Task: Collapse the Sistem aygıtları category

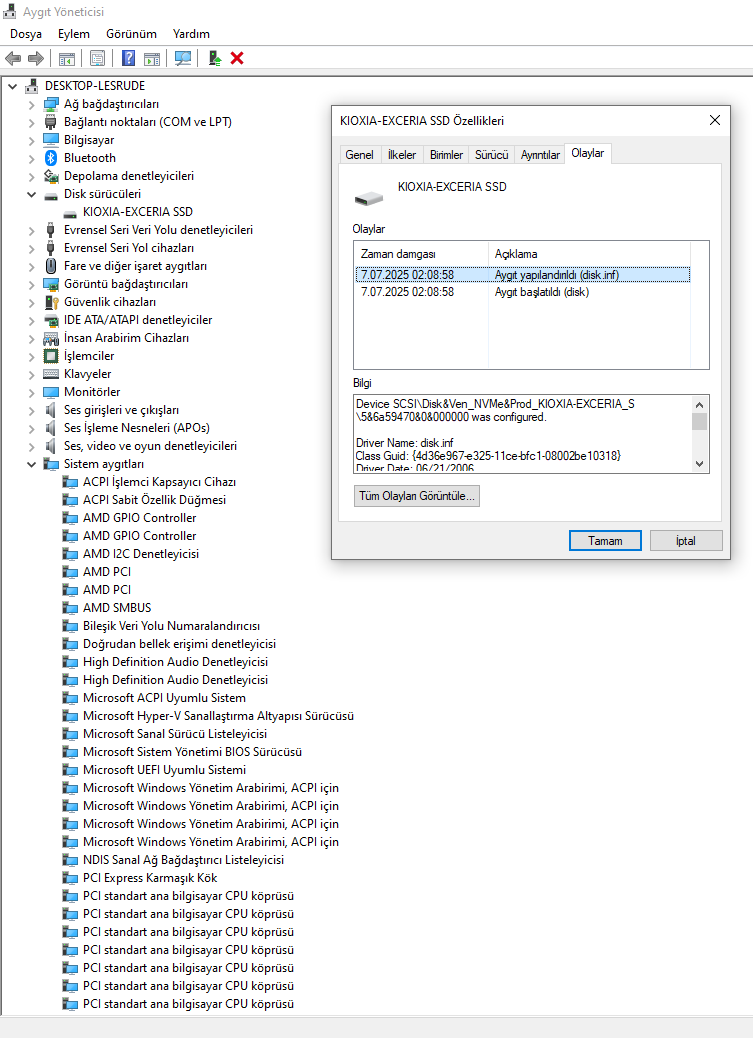Action: pos(31,464)
